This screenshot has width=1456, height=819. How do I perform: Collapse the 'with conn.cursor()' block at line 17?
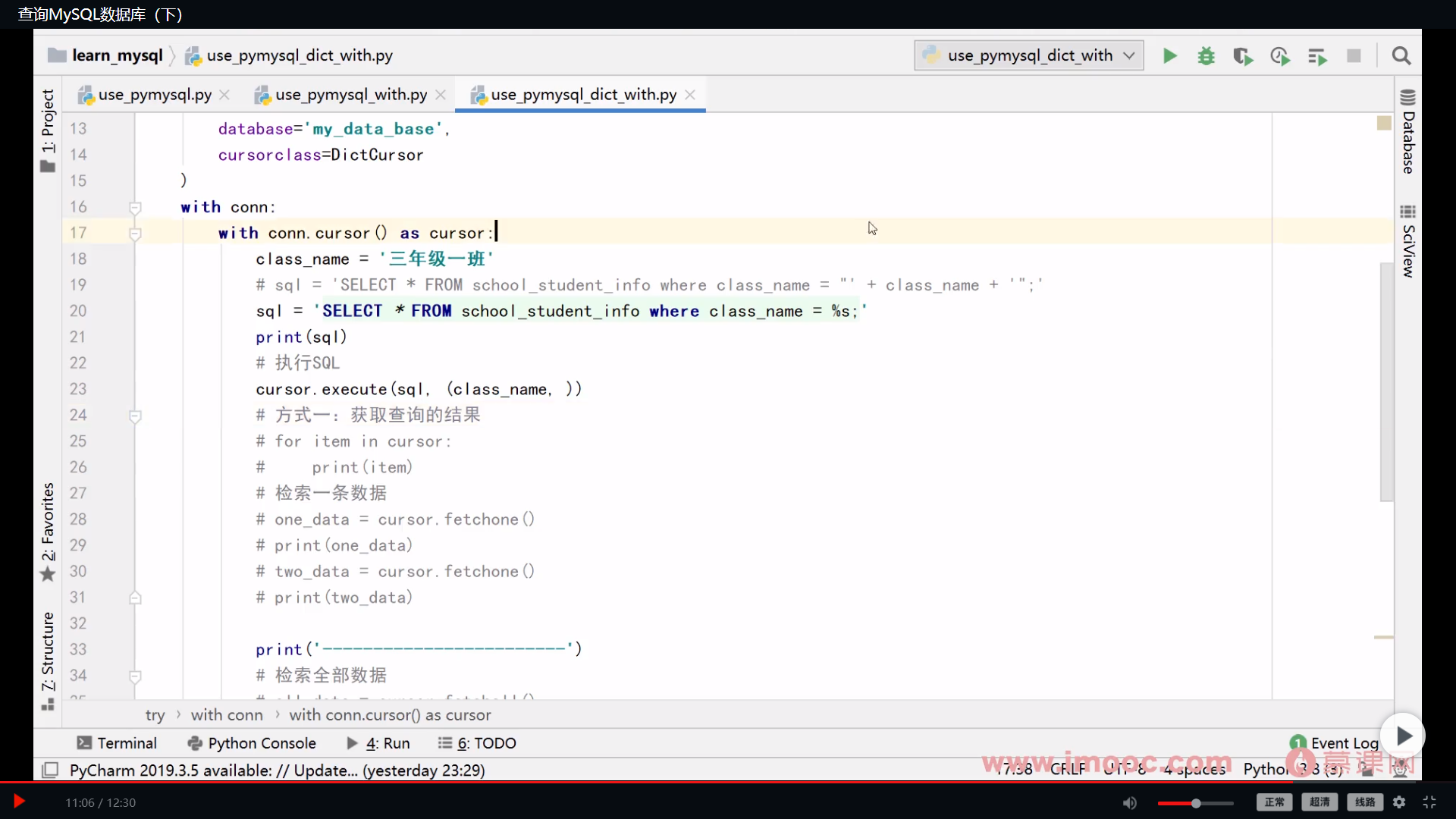click(135, 234)
